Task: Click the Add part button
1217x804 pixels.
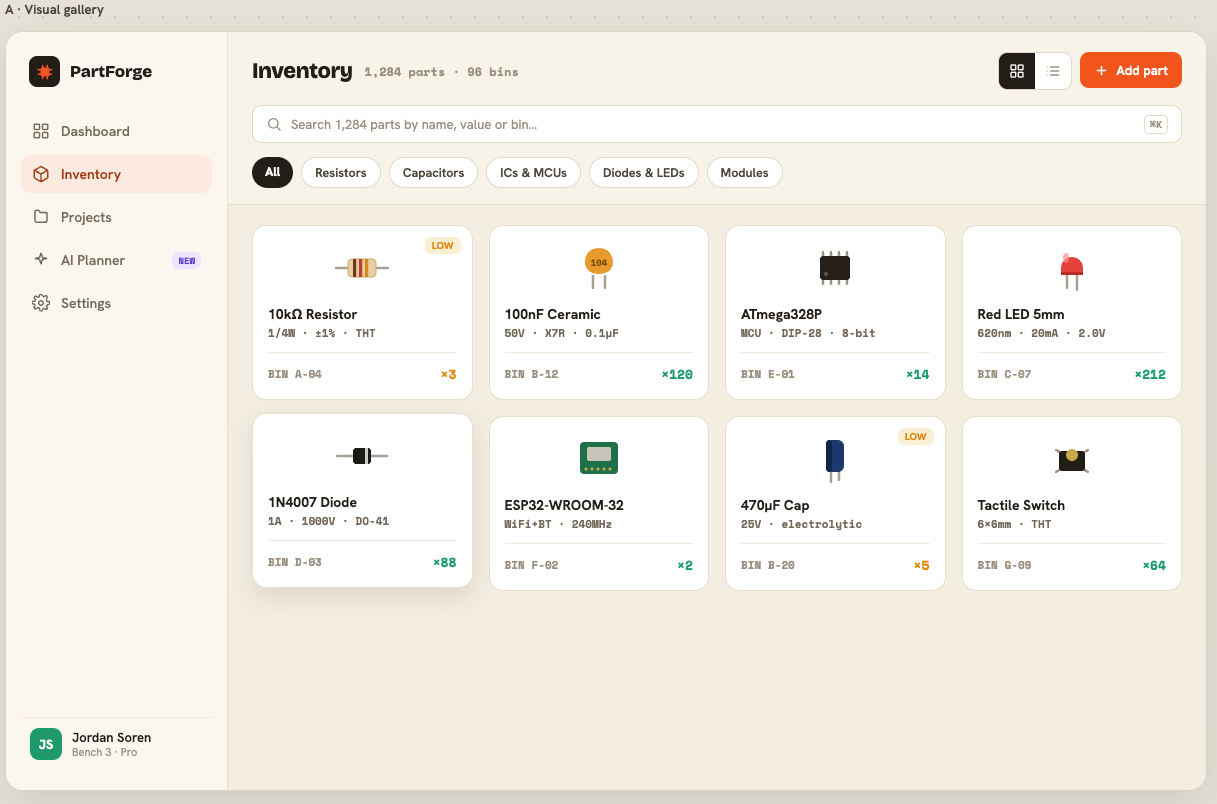Action: tap(1131, 71)
